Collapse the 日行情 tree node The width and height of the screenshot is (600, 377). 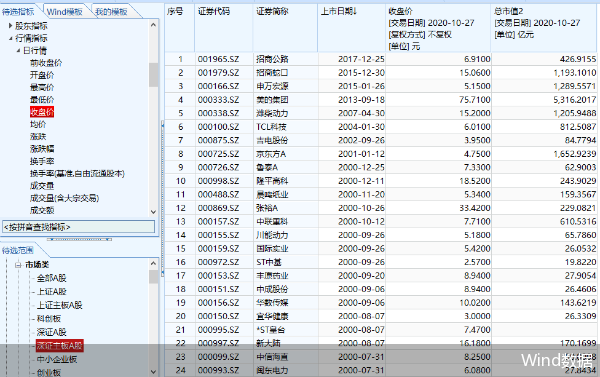click(x=18, y=50)
